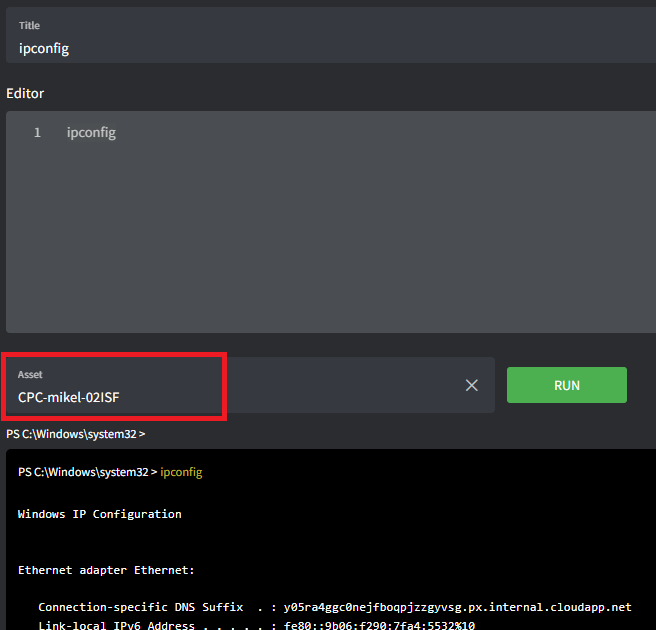The height and width of the screenshot is (630, 656).
Task: Select the Connection-specific DNS Suffix value
Action: [x=457, y=607]
